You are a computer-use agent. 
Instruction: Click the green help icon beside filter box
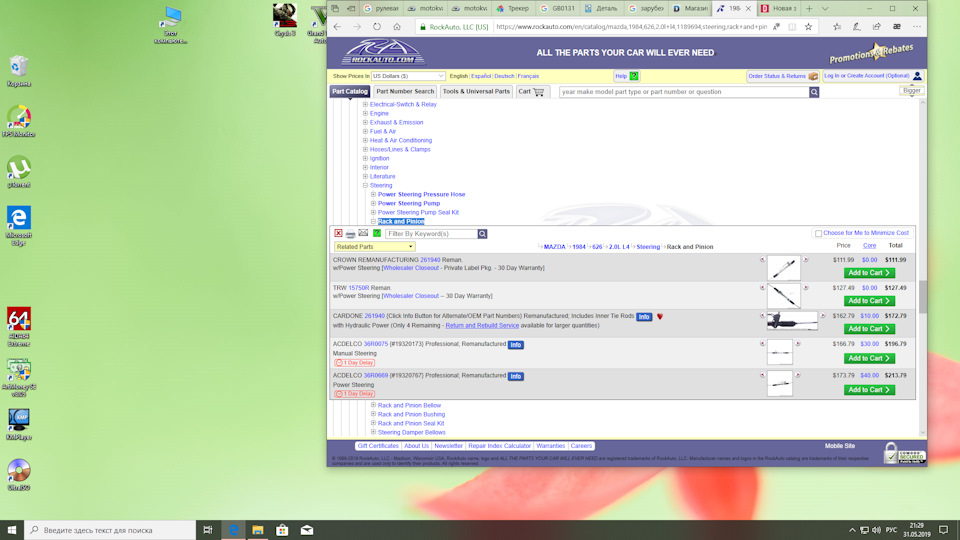click(x=377, y=233)
